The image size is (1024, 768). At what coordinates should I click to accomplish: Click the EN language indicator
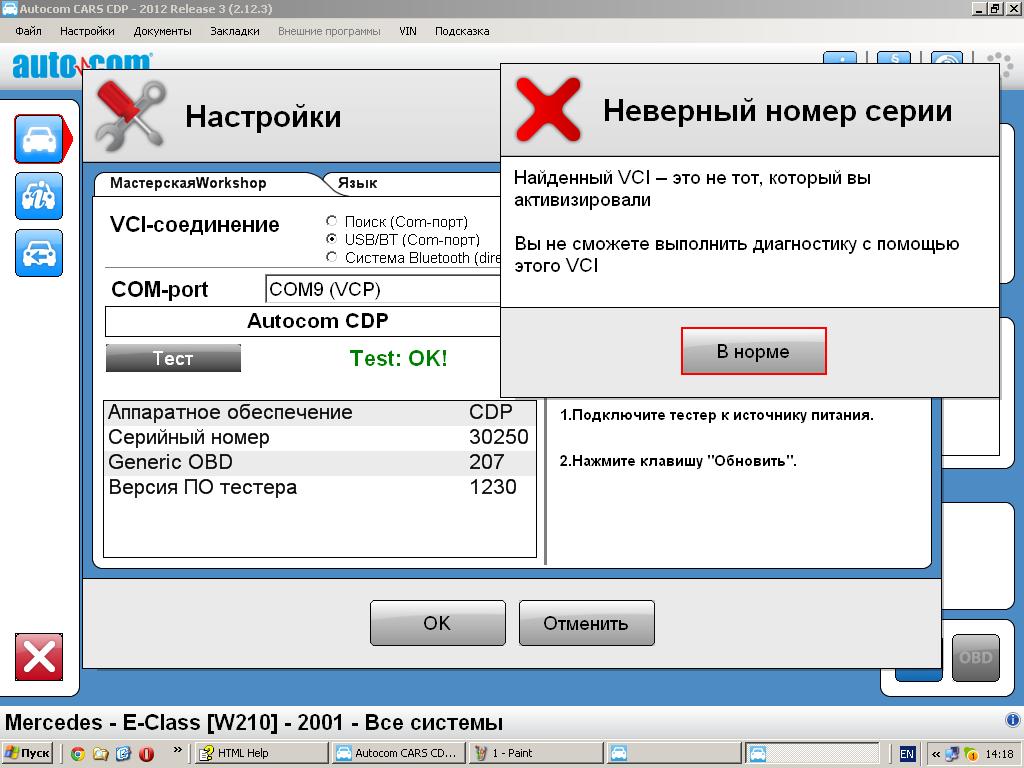tap(907, 754)
